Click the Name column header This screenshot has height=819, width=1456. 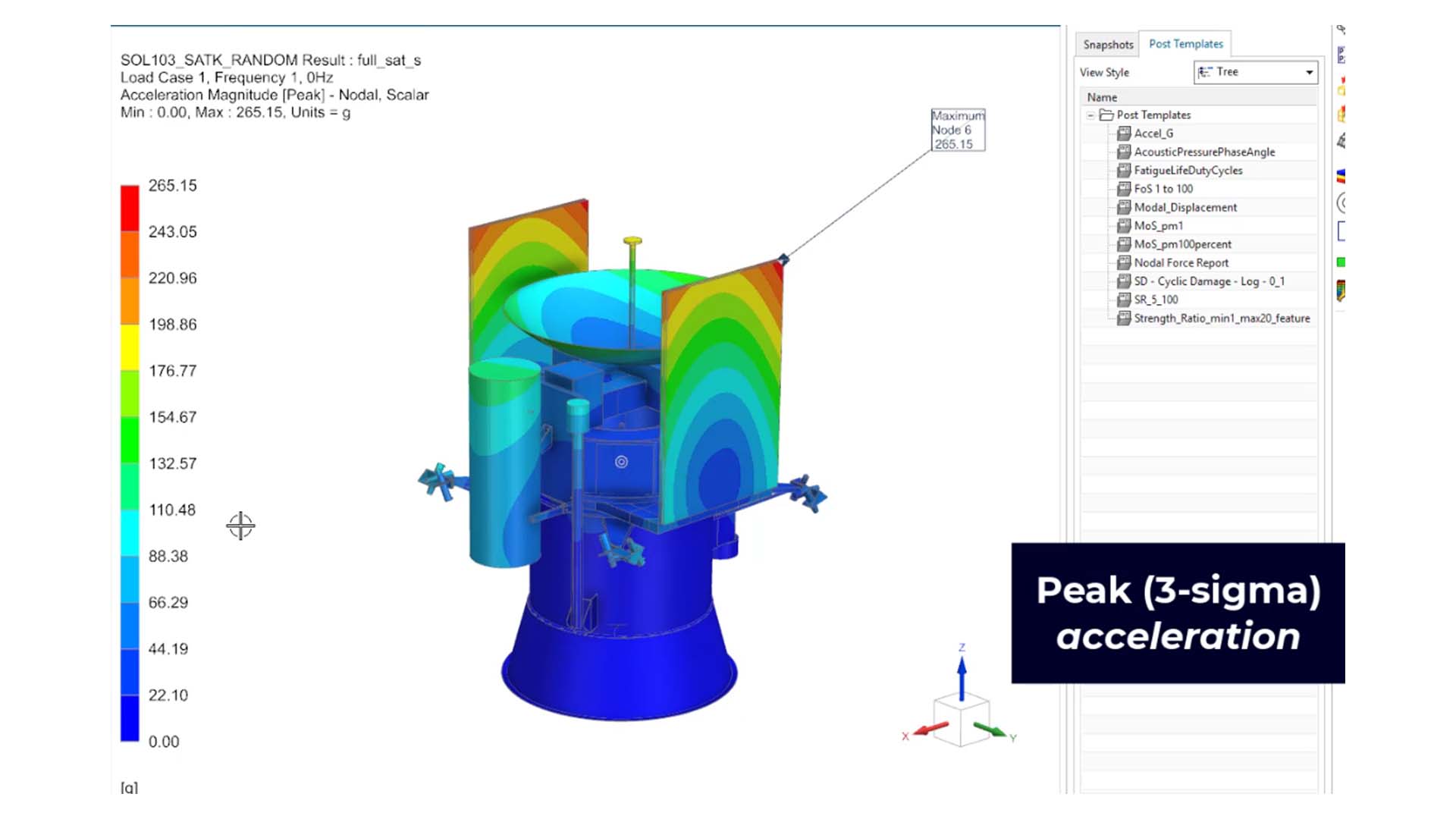pyautogui.click(x=1101, y=97)
